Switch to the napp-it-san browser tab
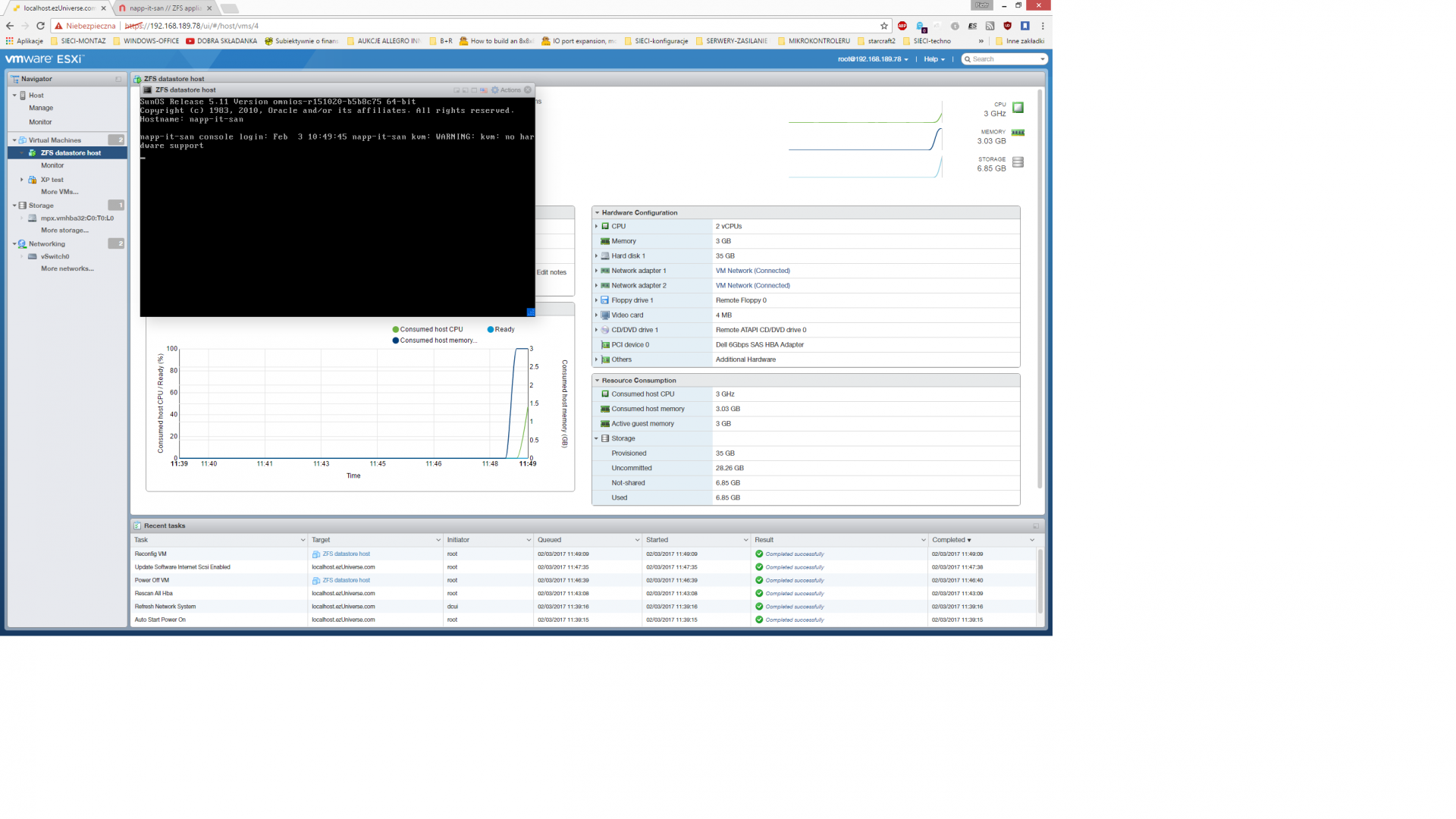 165,8
